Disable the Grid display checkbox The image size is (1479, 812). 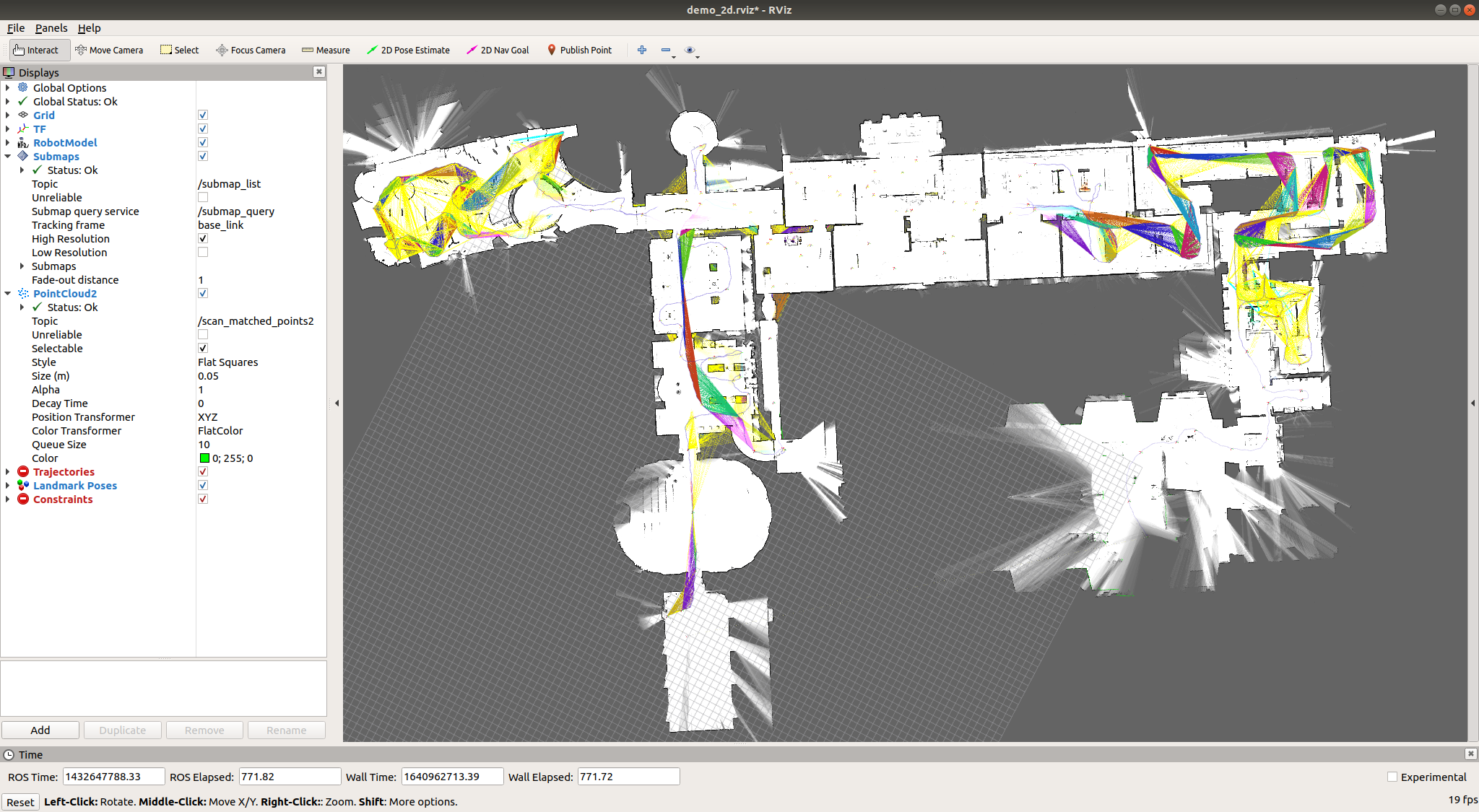(x=203, y=114)
